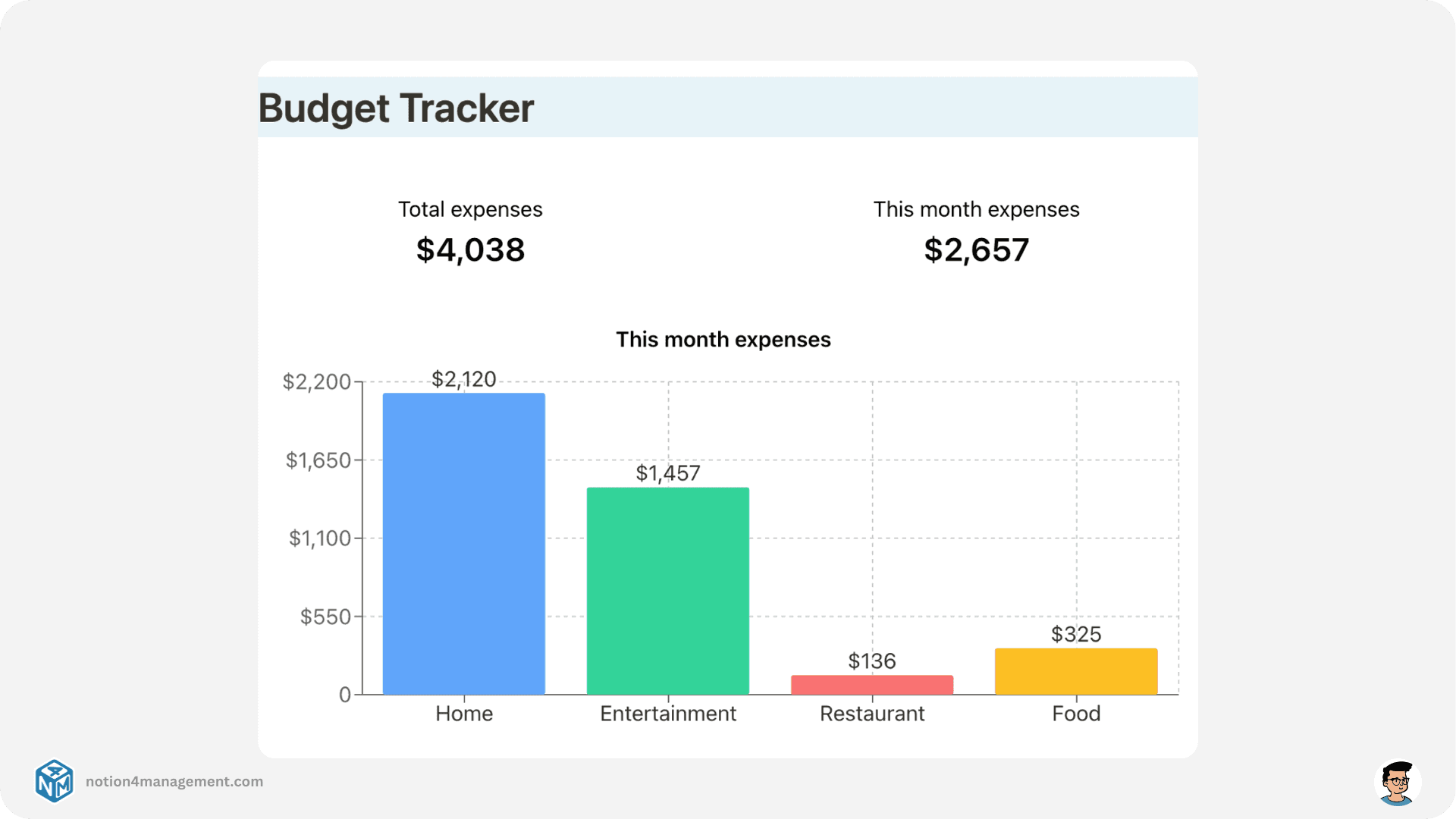This screenshot has width=1456, height=819.
Task: Select the Budget Tracker header tab
Action: pos(397,108)
